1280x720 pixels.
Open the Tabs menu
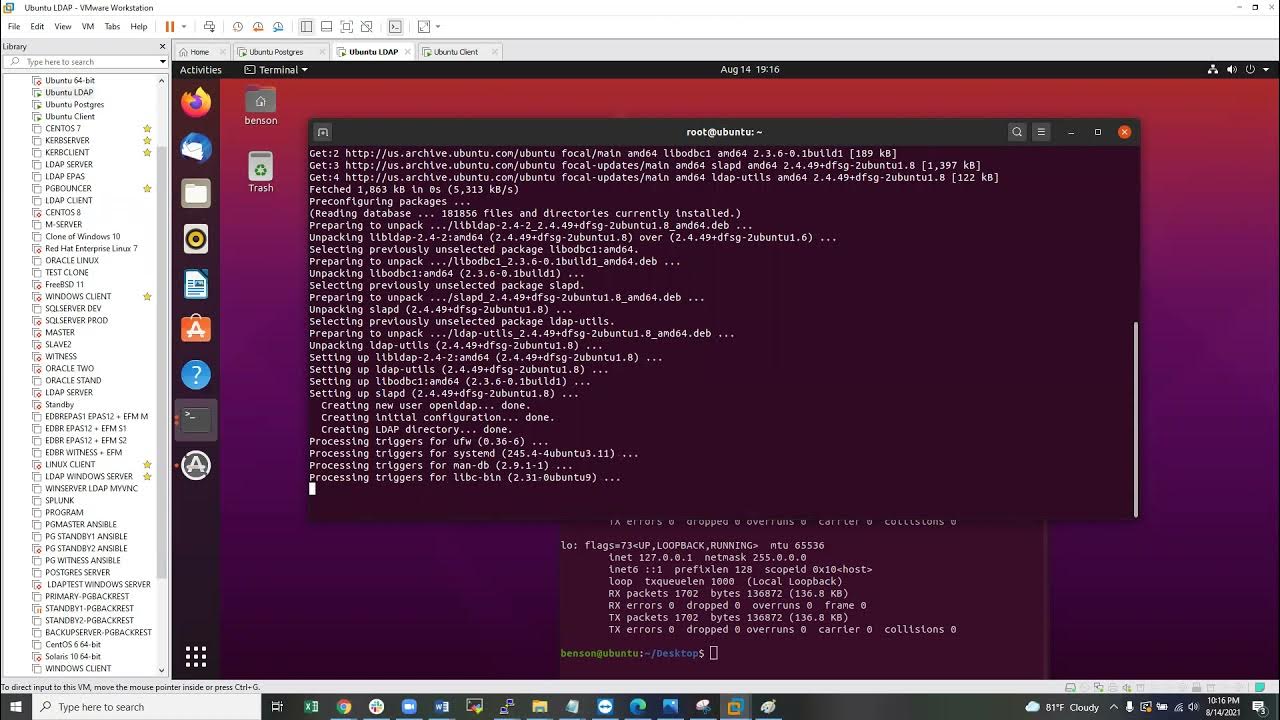point(112,26)
